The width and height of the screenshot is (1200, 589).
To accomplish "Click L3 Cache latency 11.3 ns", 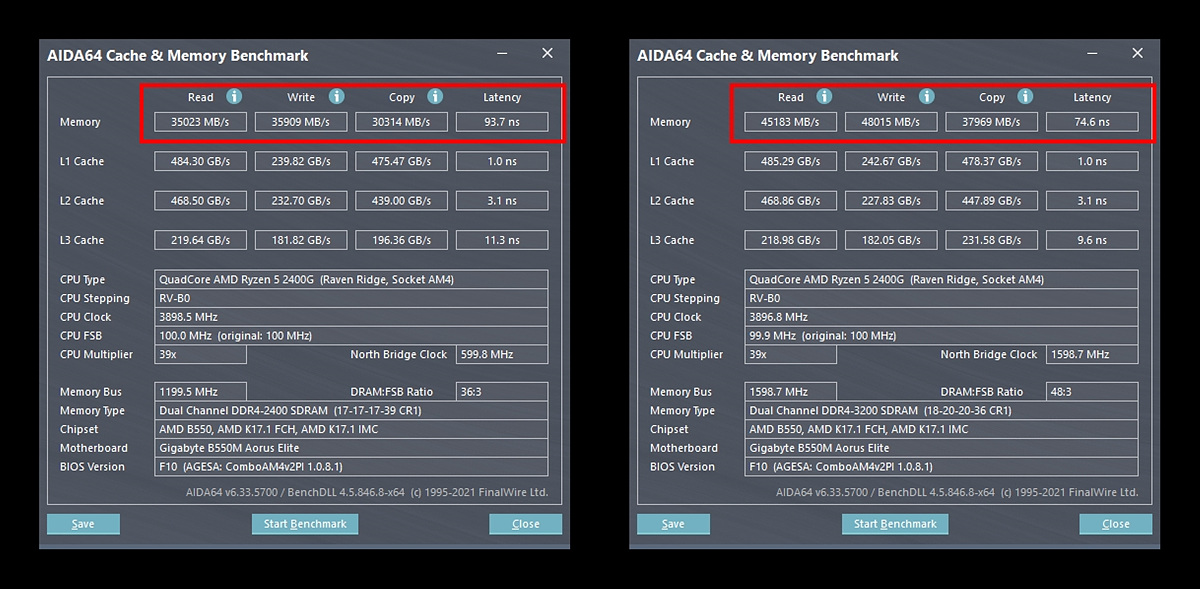I will click(502, 240).
